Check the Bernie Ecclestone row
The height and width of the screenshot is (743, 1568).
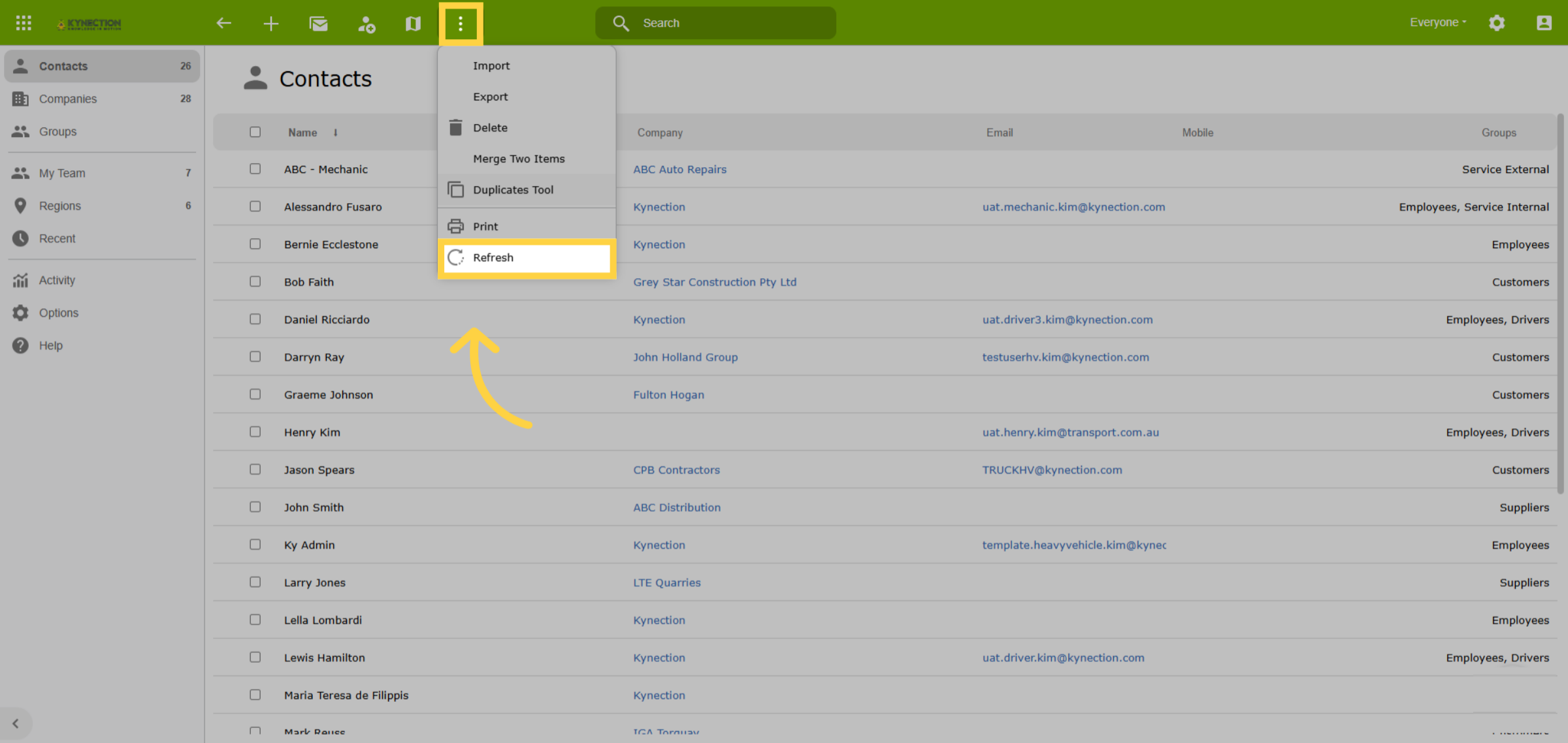[x=255, y=244]
